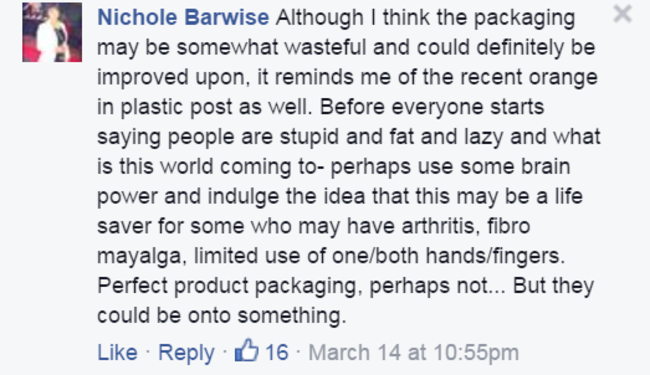650x375 pixels.
Task: Open Nichole Barwise's profile from her name
Action: point(183,18)
